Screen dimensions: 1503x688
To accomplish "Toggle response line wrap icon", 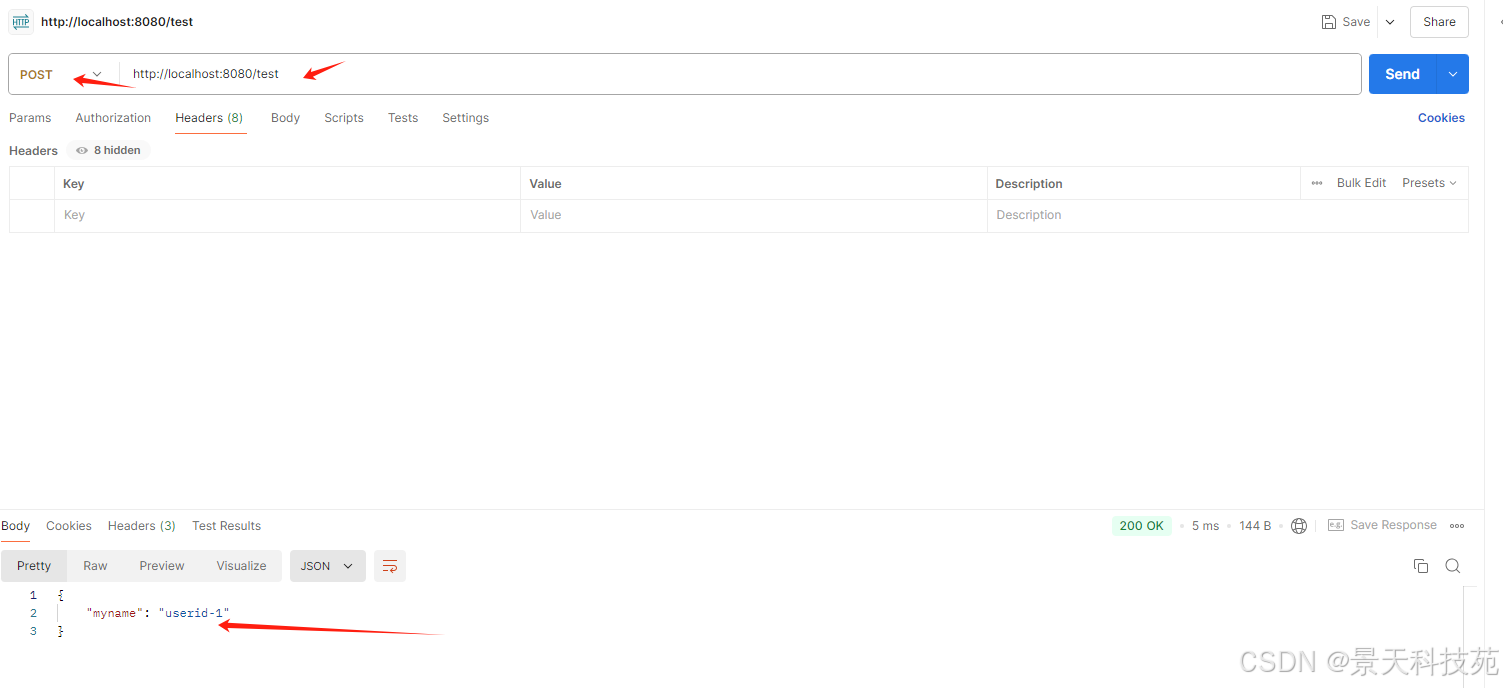I will [390, 566].
